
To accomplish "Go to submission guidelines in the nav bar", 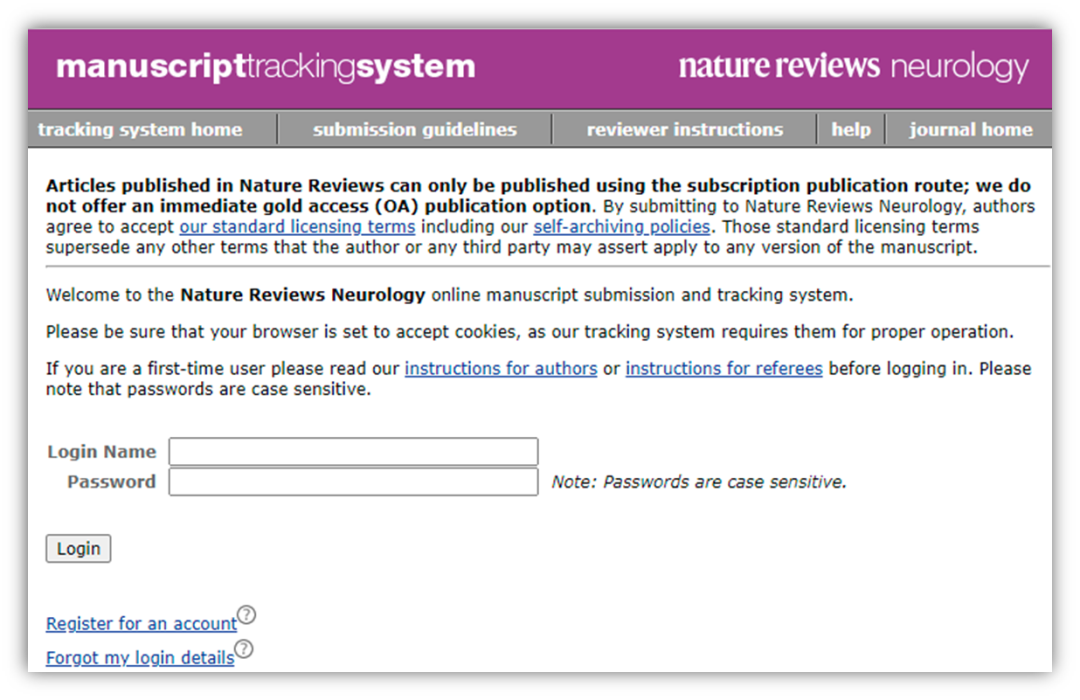I will [x=414, y=130].
